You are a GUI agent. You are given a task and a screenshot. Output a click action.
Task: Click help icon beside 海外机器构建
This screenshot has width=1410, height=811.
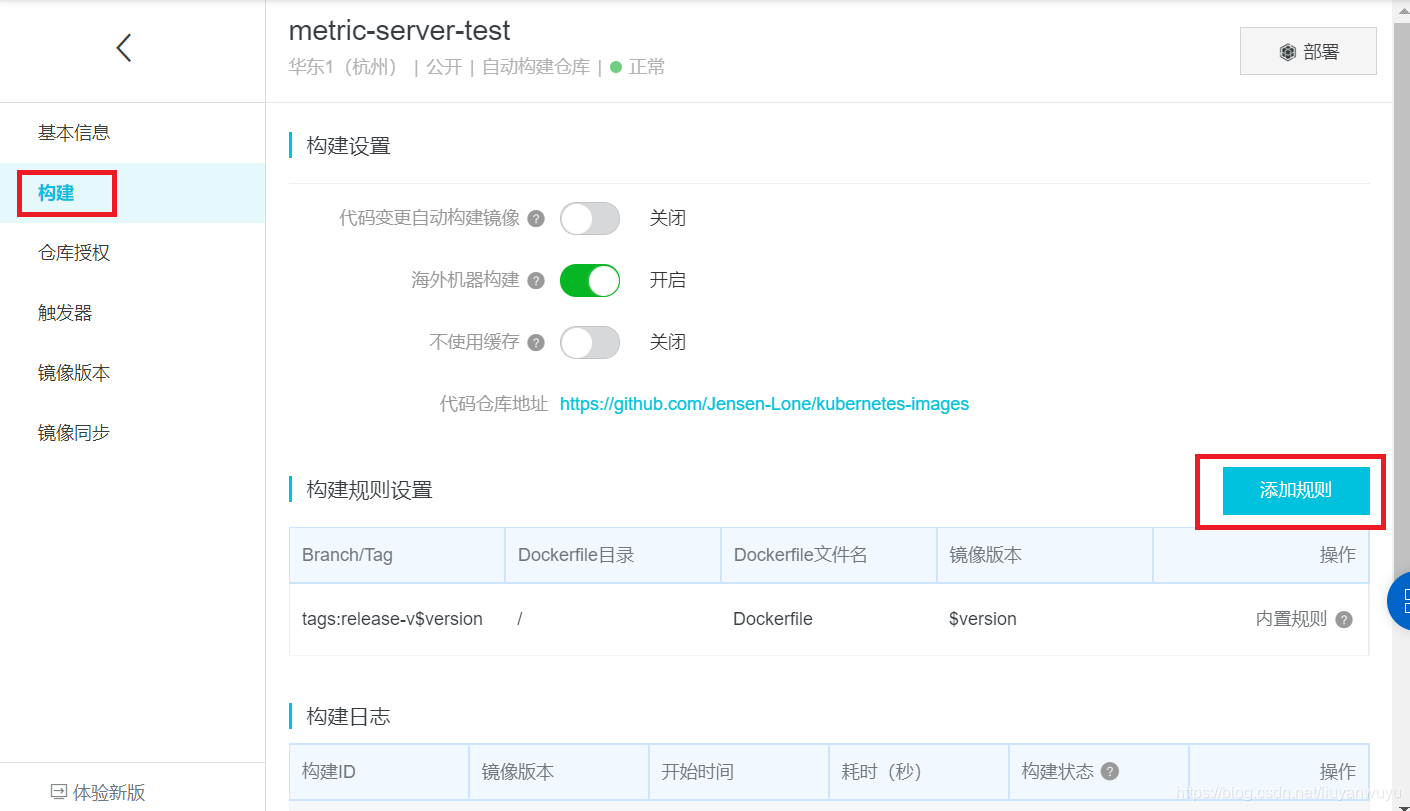[x=536, y=281]
